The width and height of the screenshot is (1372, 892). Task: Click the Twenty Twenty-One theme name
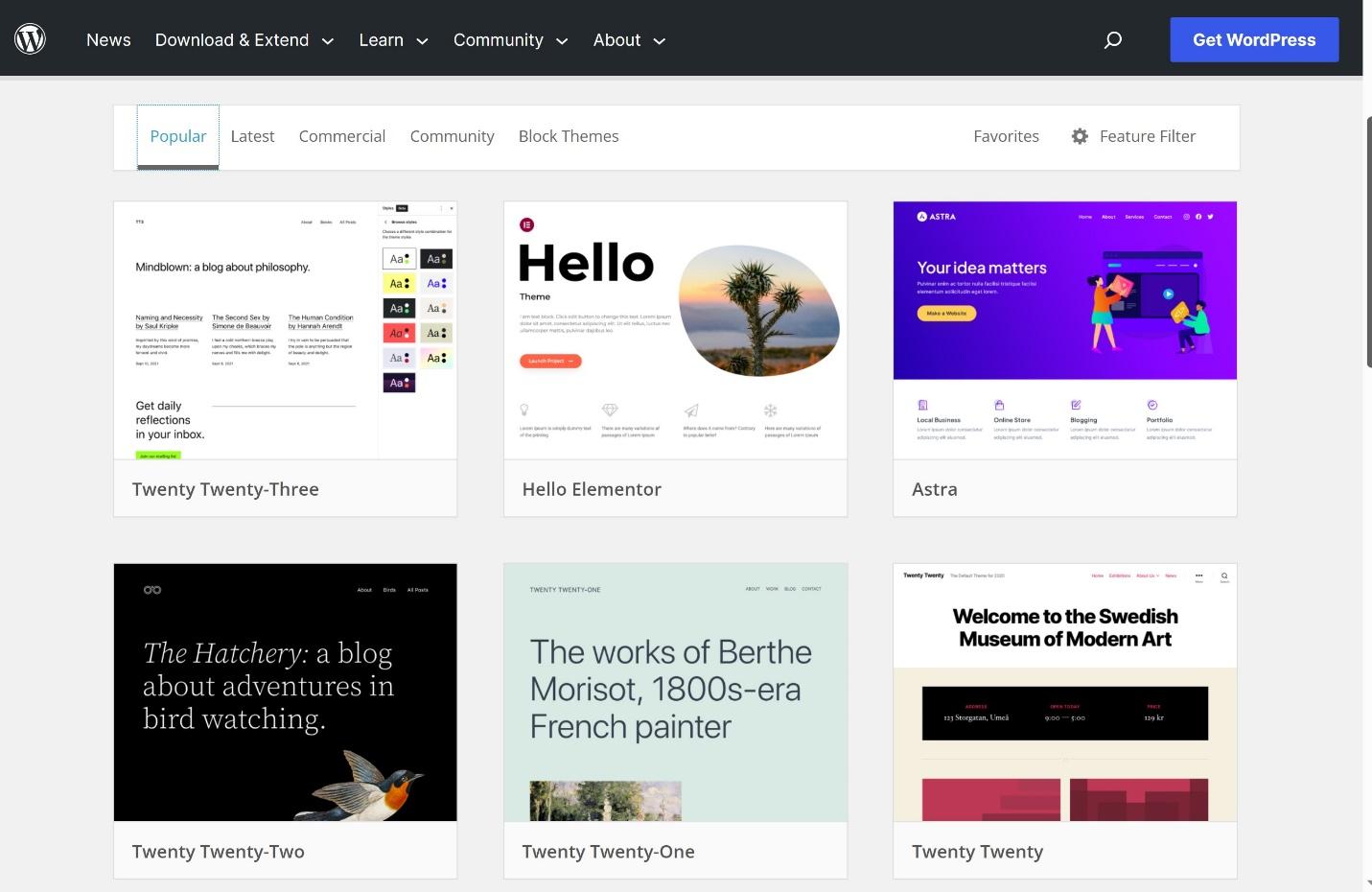tap(609, 852)
